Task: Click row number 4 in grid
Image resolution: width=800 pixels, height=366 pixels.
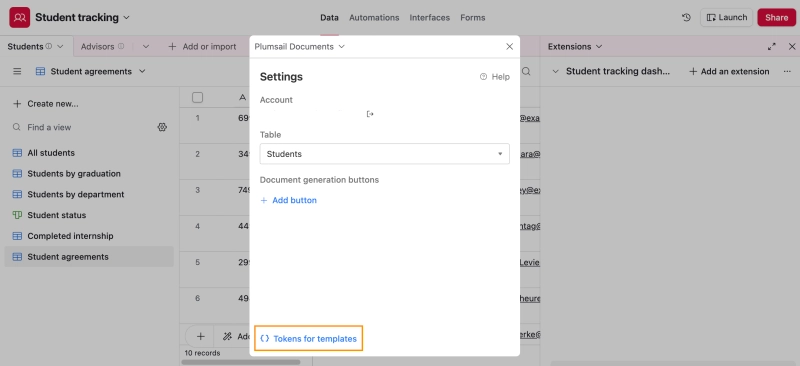Action: 197,226
